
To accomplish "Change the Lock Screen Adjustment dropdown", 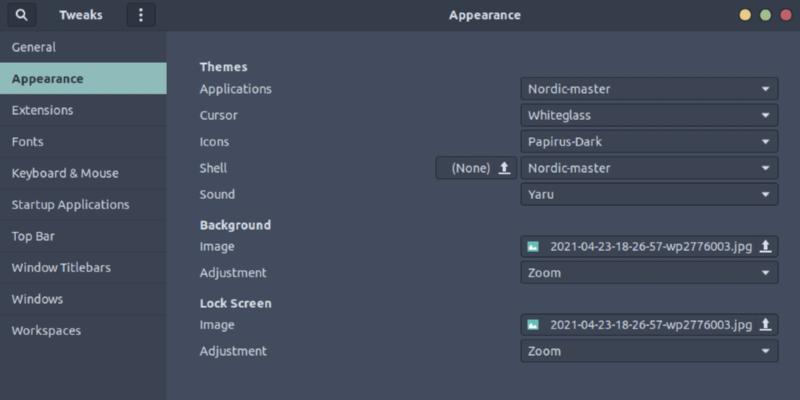I will click(x=649, y=351).
